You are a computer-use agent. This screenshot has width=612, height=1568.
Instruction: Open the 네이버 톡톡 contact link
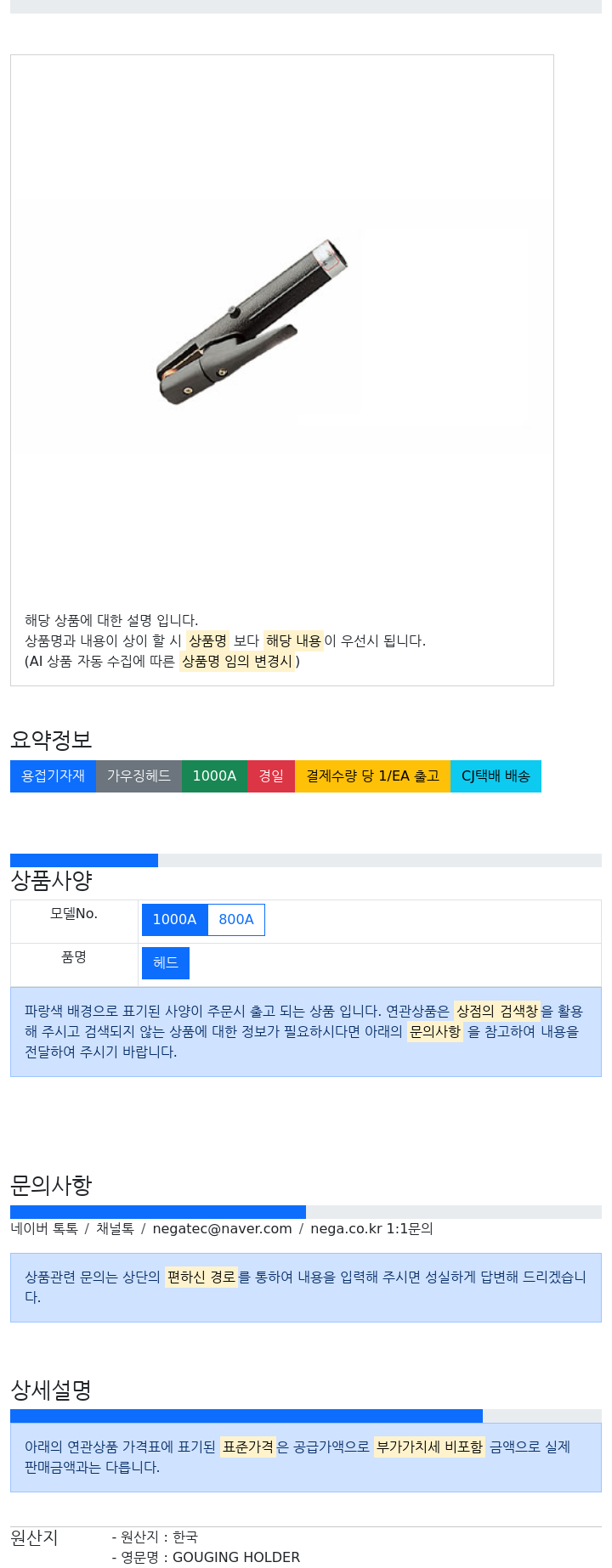[x=44, y=1229]
